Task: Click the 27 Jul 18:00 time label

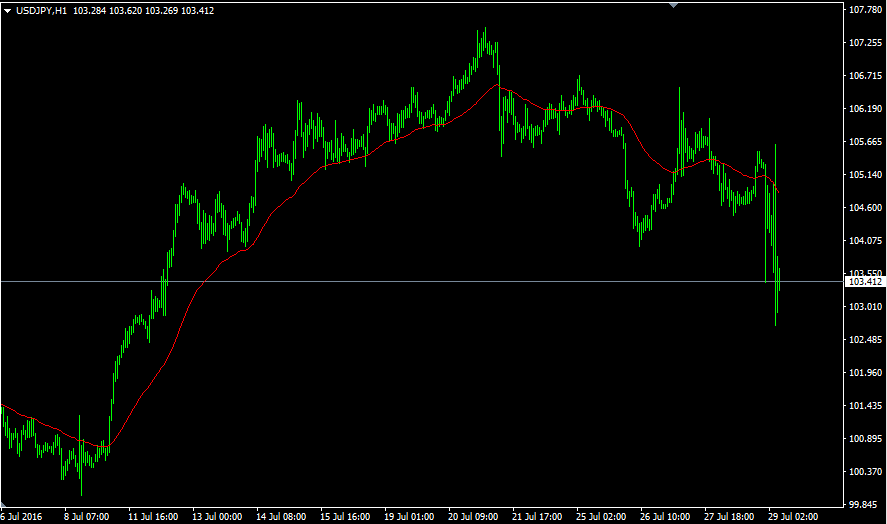Action: (729, 517)
